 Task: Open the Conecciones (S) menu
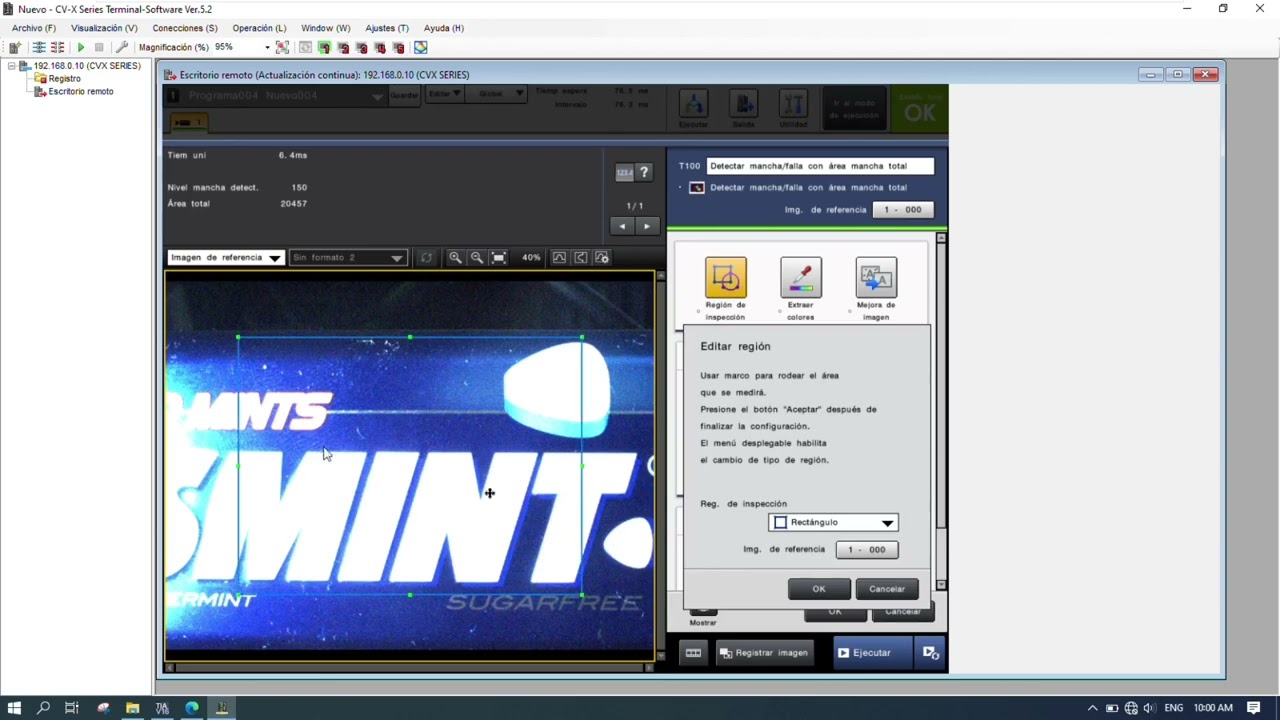point(185,28)
